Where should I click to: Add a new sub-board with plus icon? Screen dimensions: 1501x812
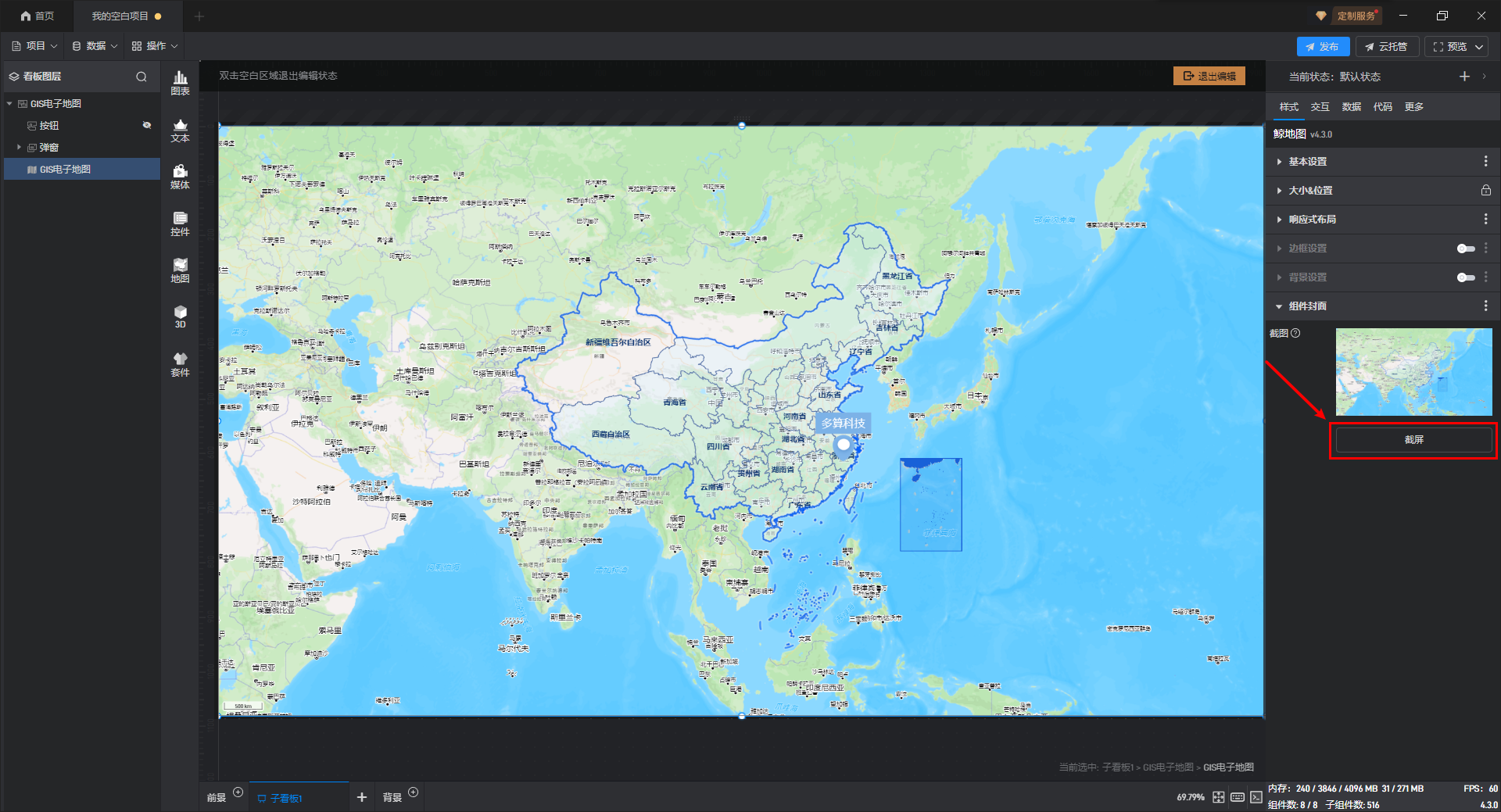point(362,797)
